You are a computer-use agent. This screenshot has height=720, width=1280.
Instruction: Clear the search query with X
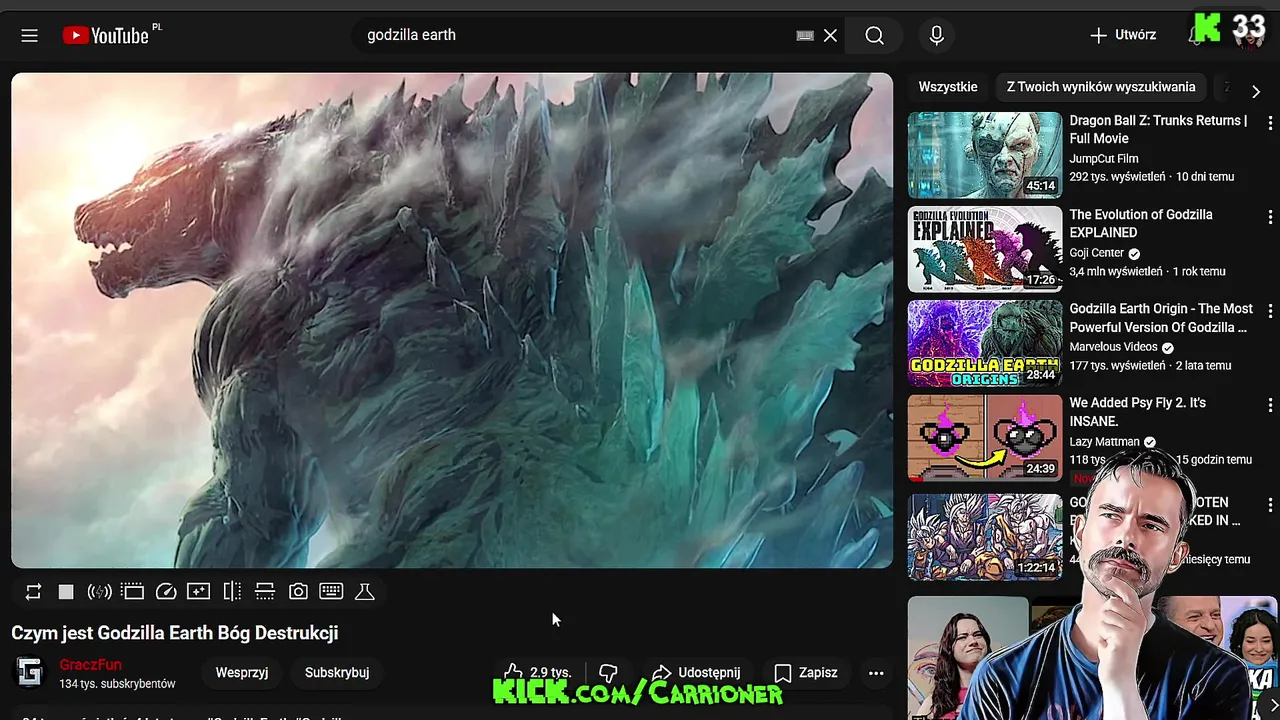tap(830, 36)
